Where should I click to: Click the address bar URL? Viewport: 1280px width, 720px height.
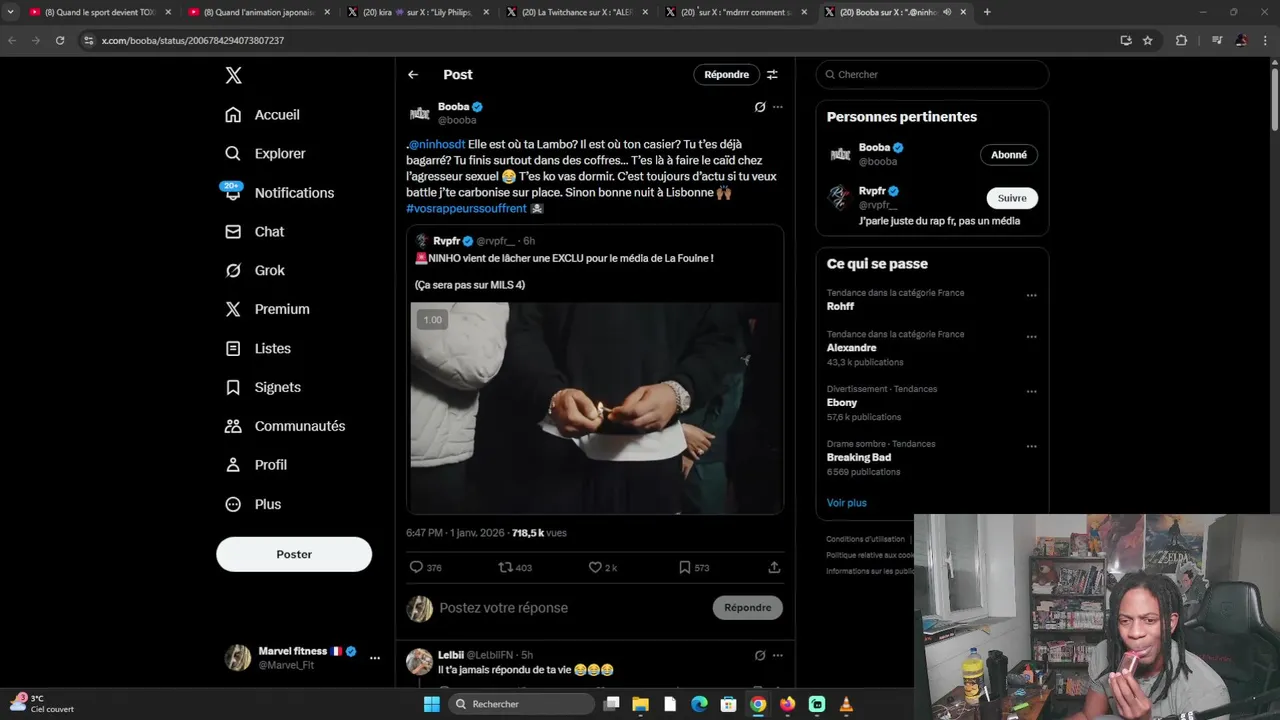coord(193,41)
